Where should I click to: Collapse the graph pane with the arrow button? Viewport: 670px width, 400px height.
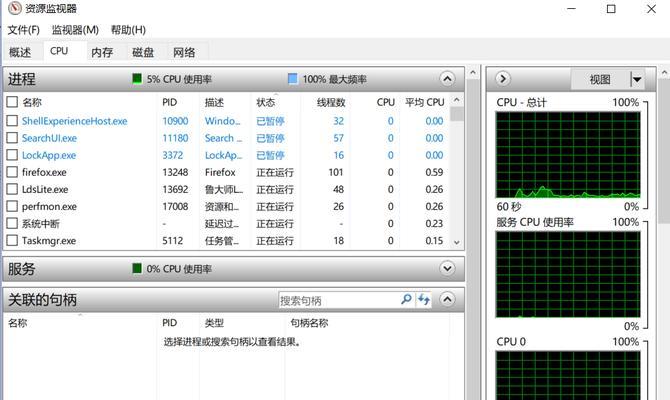503,79
